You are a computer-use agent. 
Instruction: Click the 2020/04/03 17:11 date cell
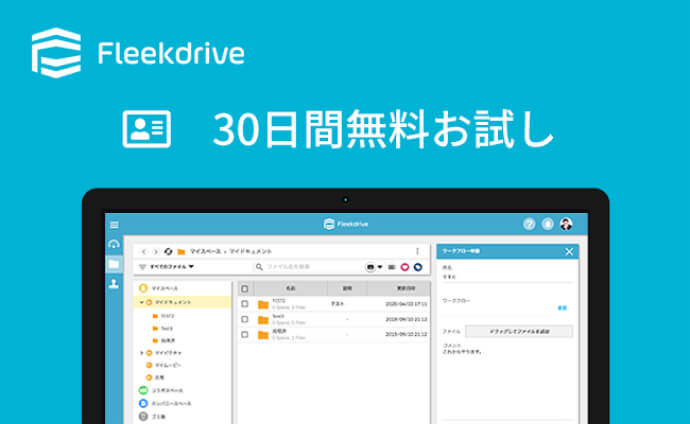[406, 304]
